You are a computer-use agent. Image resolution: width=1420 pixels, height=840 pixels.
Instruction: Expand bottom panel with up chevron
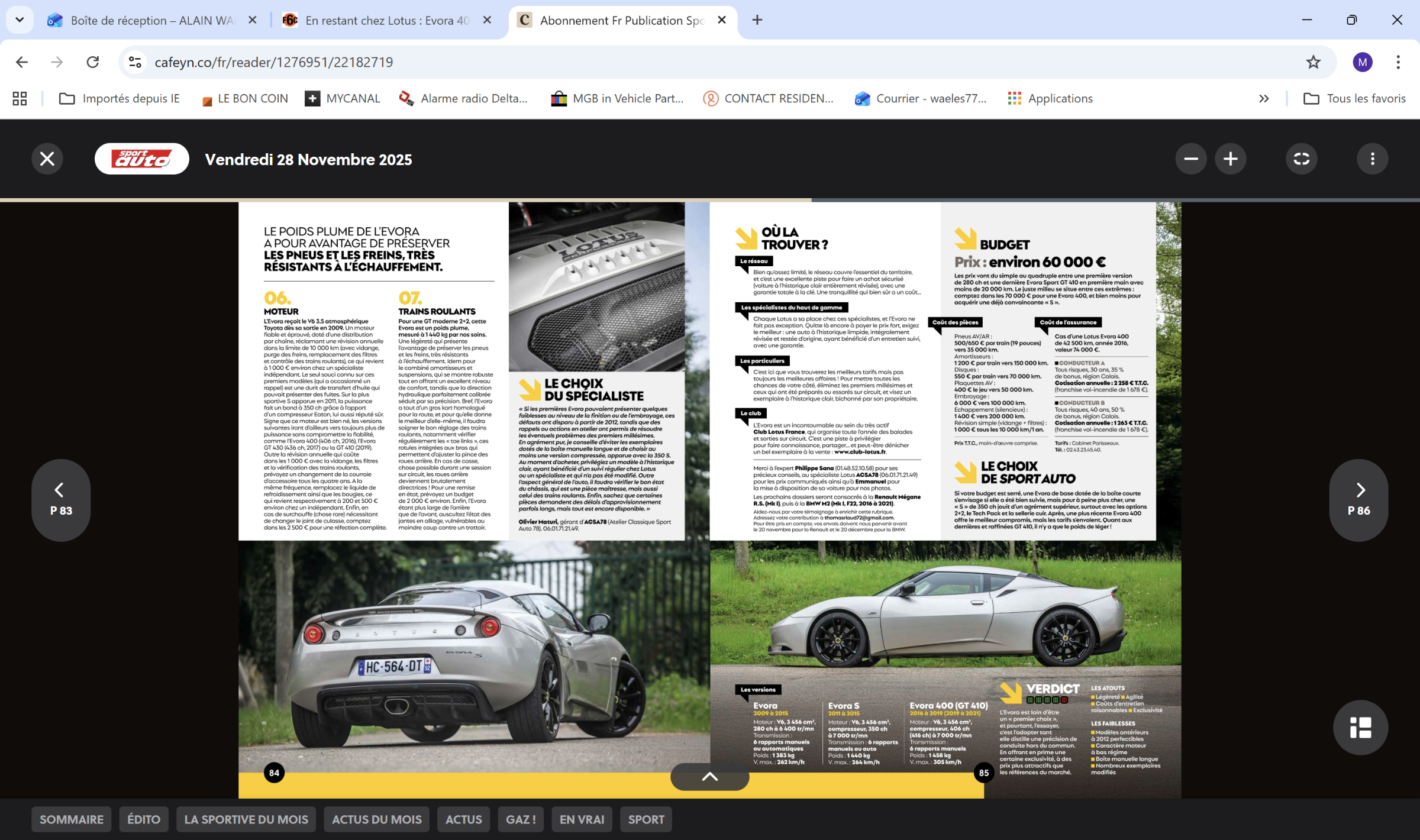709,777
